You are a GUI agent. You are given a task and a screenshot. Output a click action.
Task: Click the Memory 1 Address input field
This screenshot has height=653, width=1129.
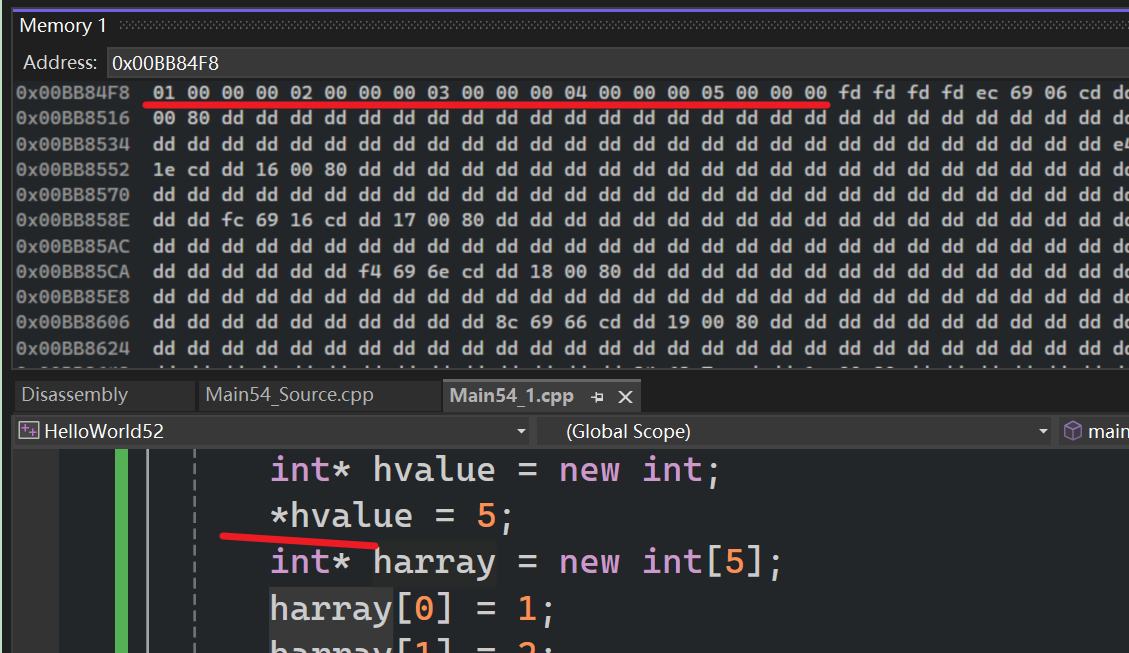point(600,62)
